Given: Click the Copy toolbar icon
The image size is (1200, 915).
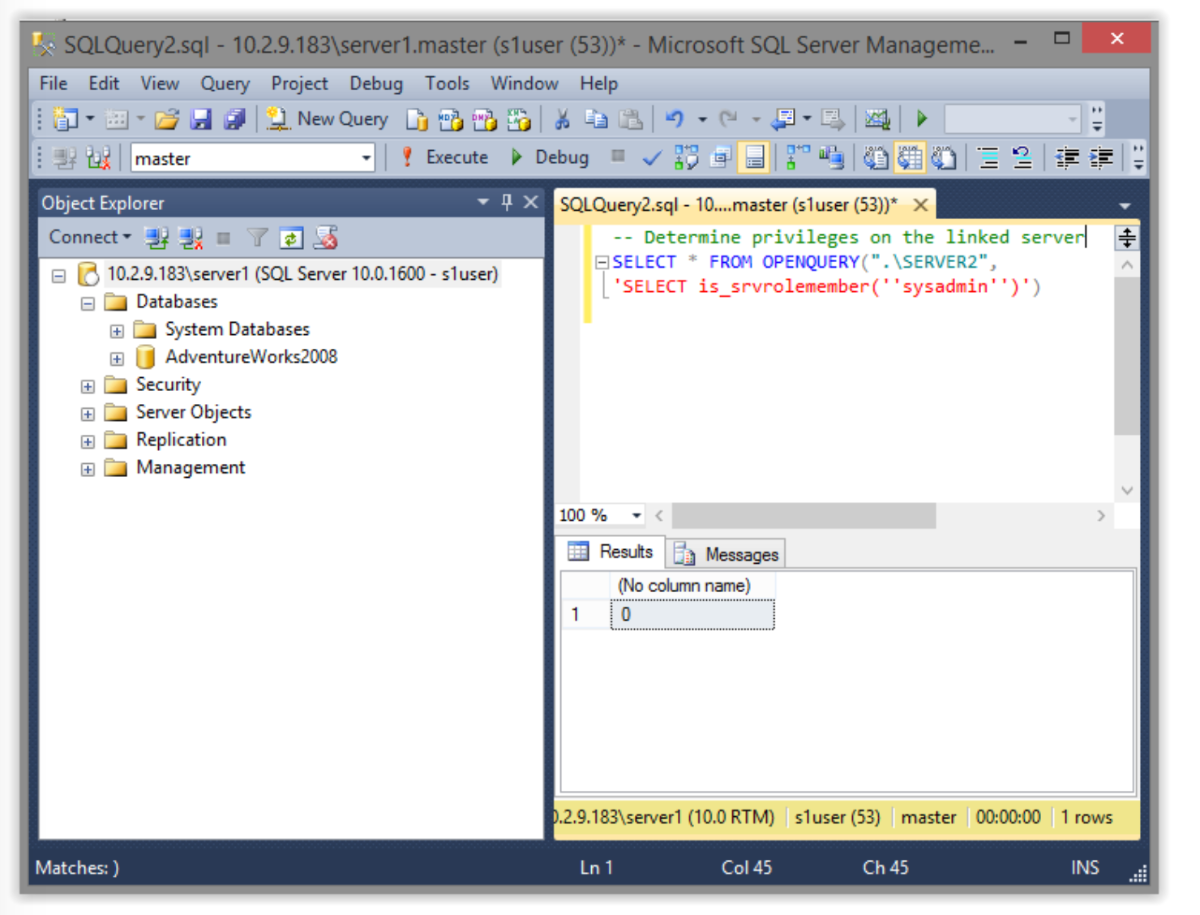Looking at the screenshot, I should [596, 120].
